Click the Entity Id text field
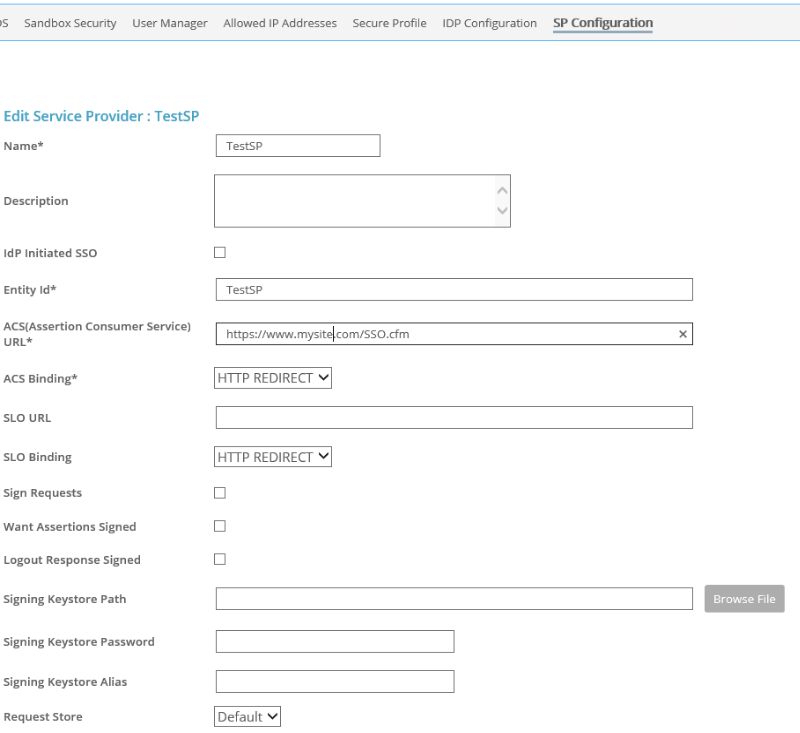The image size is (800, 733). [454, 290]
